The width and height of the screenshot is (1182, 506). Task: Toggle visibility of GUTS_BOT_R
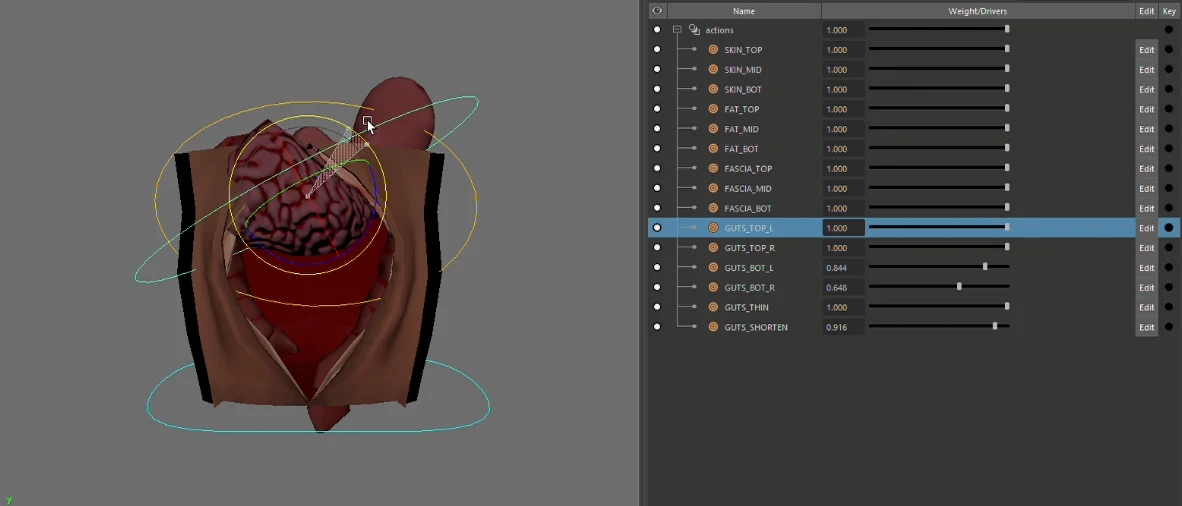pos(657,287)
